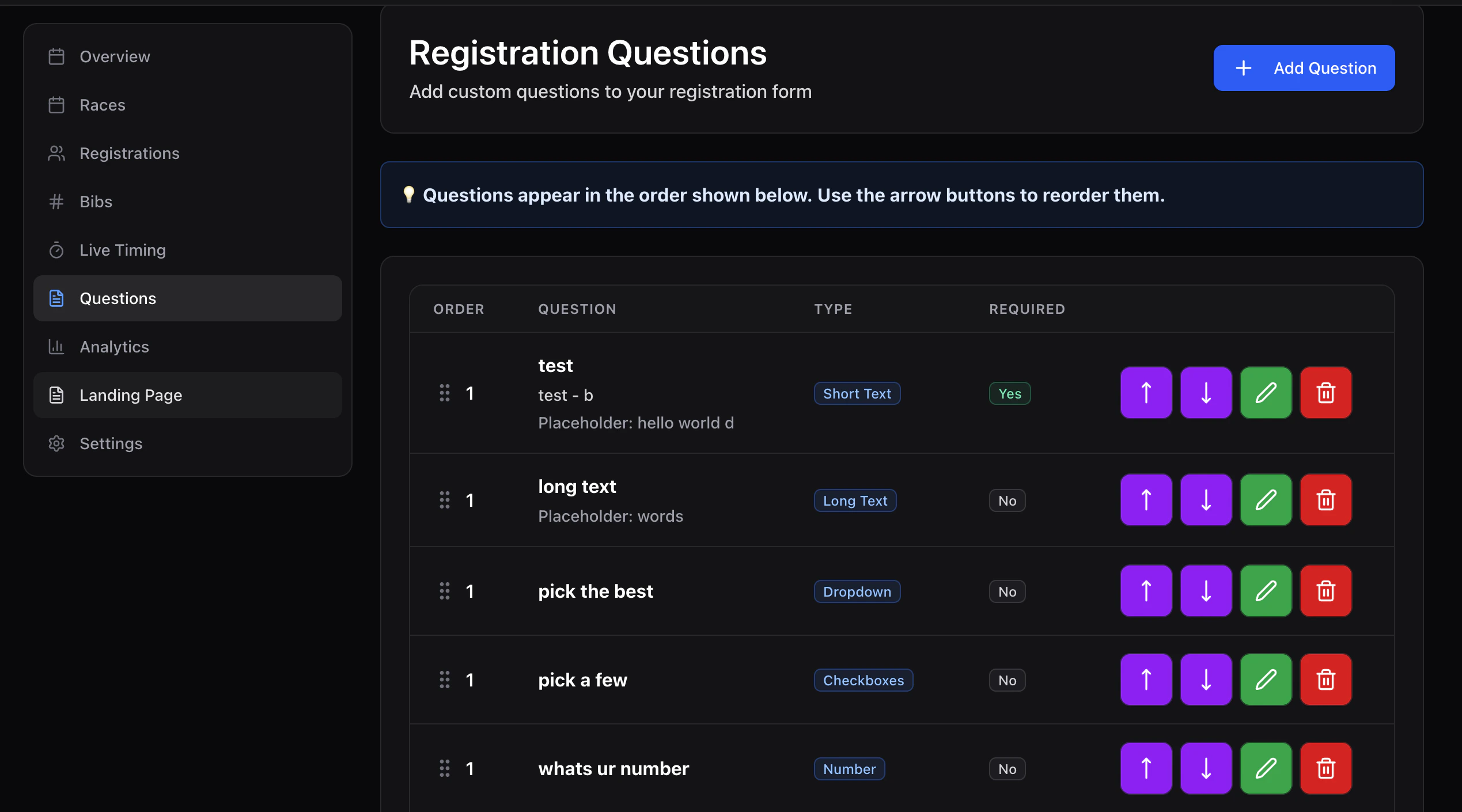Click the 'test' question title
Screen dimensions: 1462x812
point(555,365)
